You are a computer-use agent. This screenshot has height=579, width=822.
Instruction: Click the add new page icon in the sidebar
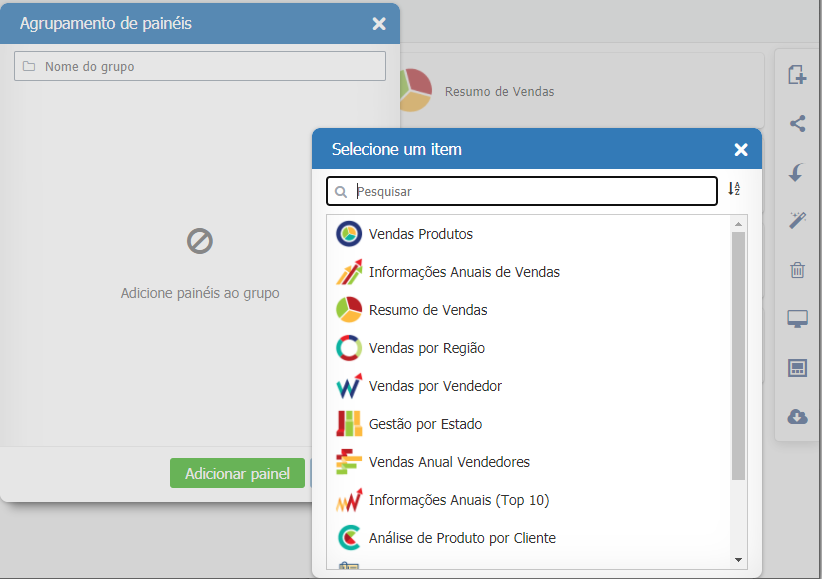797,75
